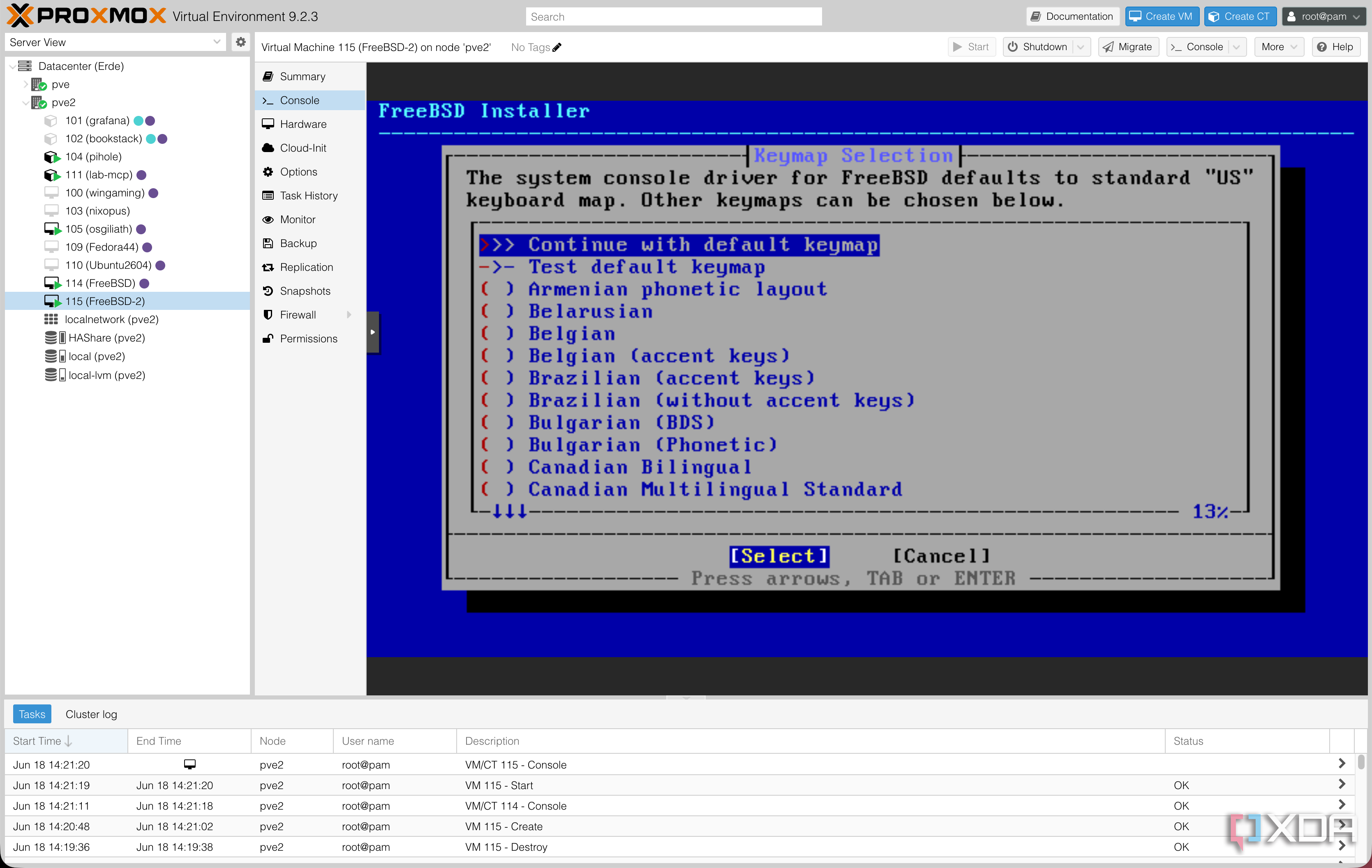Select the 105 (osgiliath) running VM icon
The width and height of the screenshot is (1372, 868).
click(53, 229)
